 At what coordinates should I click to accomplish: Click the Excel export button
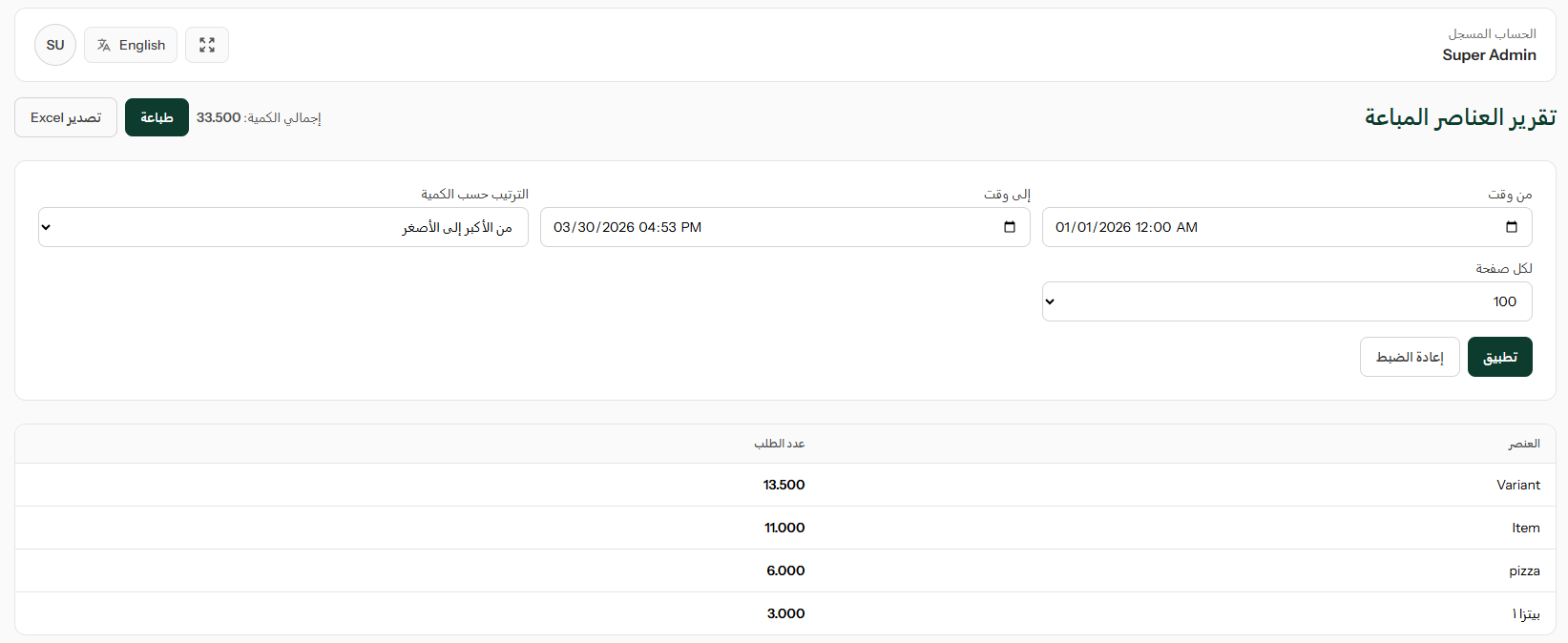pyautogui.click(x=66, y=117)
